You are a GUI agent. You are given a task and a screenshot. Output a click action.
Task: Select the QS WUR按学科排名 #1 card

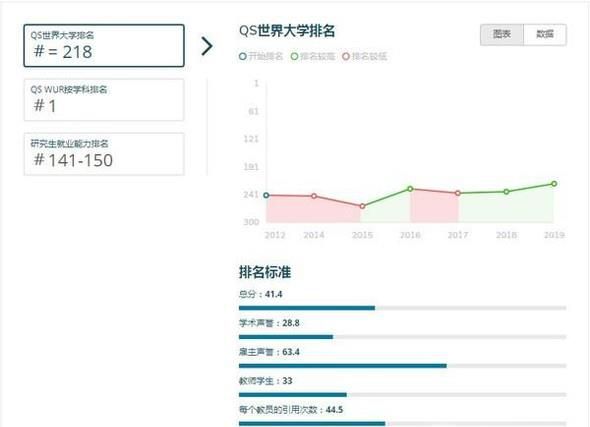point(104,100)
